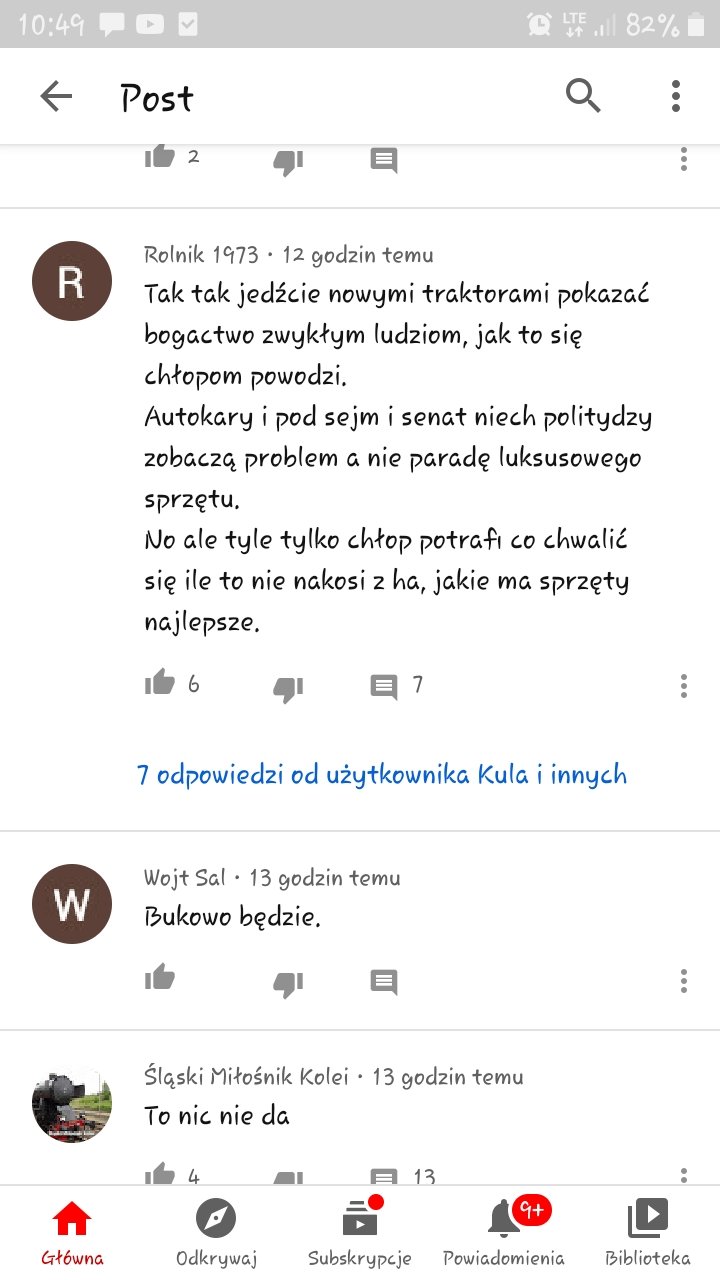Expand 7 odpowiedzi od użytkownika Kula
The height and width of the screenshot is (1280, 720).
pyautogui.click(x=382, y=774)
